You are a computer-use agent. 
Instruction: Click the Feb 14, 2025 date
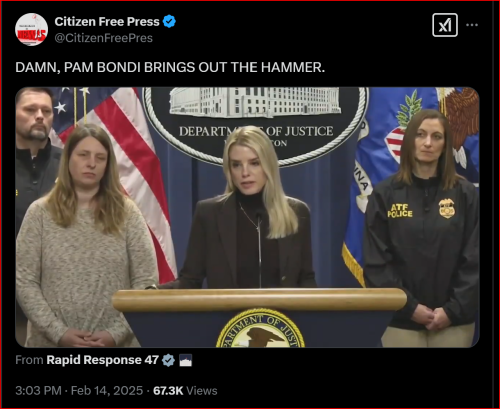107,390
